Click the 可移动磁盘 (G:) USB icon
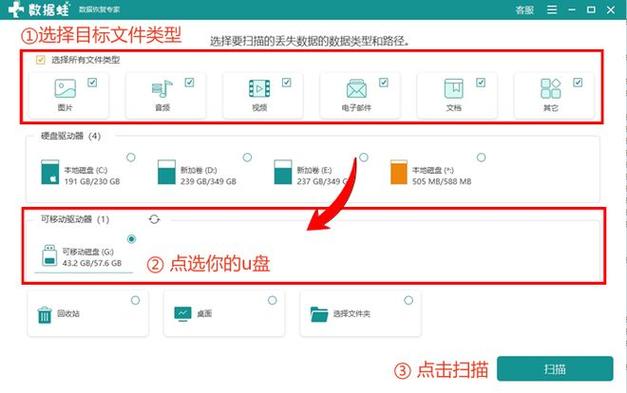 tap(50, 255)
